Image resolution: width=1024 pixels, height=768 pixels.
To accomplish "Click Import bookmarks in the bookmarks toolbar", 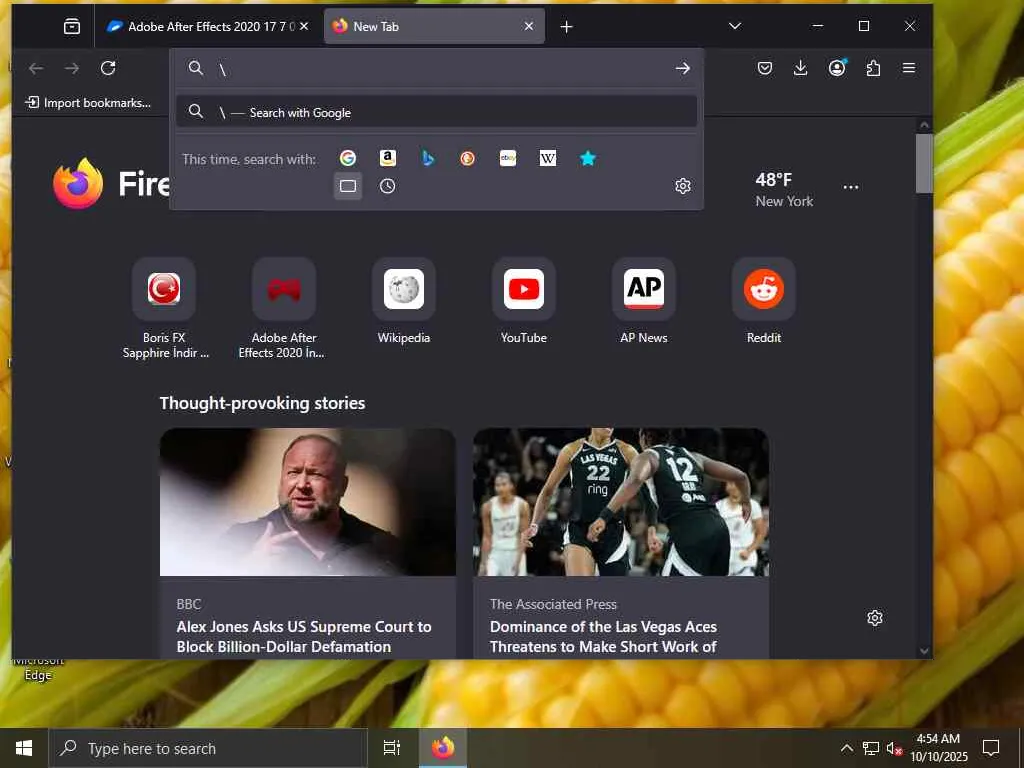I will click(88, 103).
